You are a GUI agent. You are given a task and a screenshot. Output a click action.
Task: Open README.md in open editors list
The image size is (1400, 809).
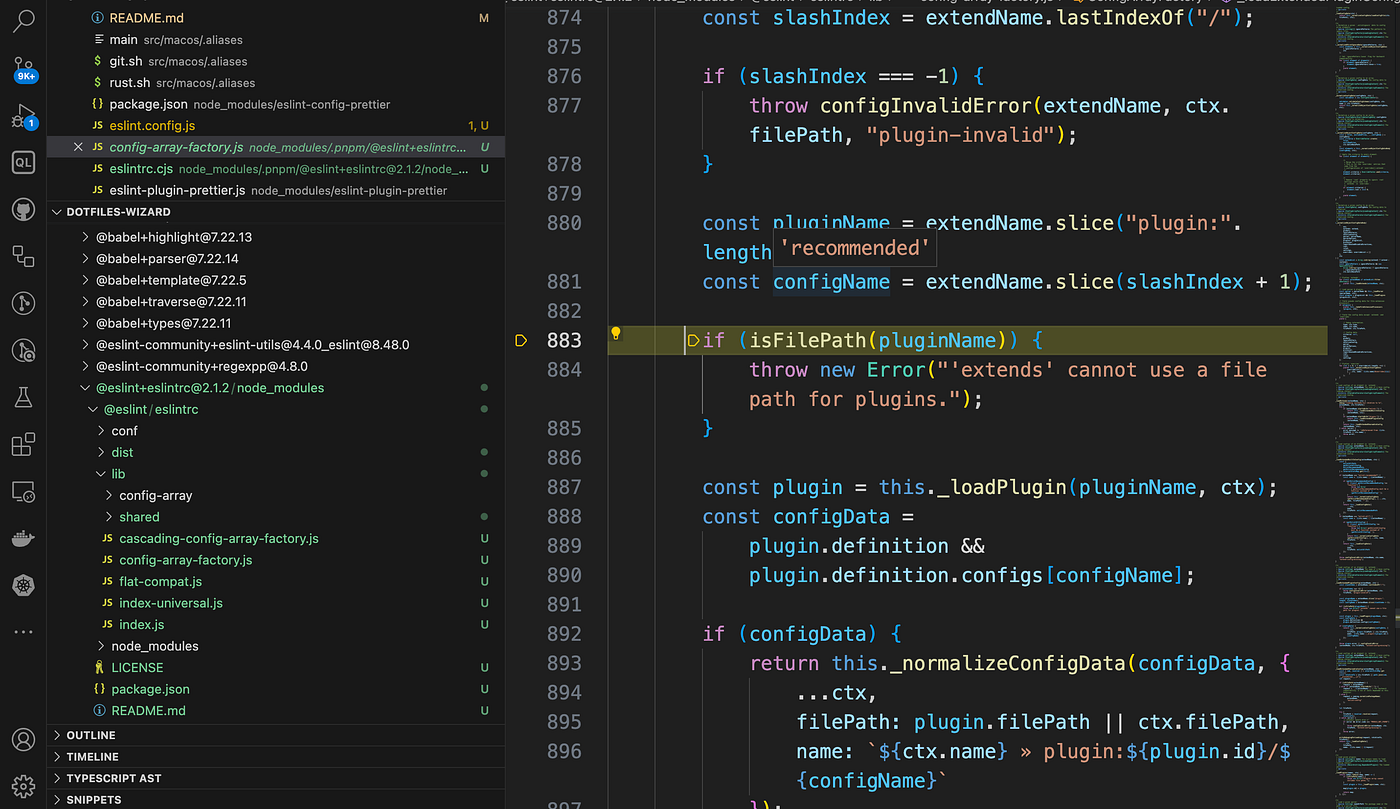[147, 18]
